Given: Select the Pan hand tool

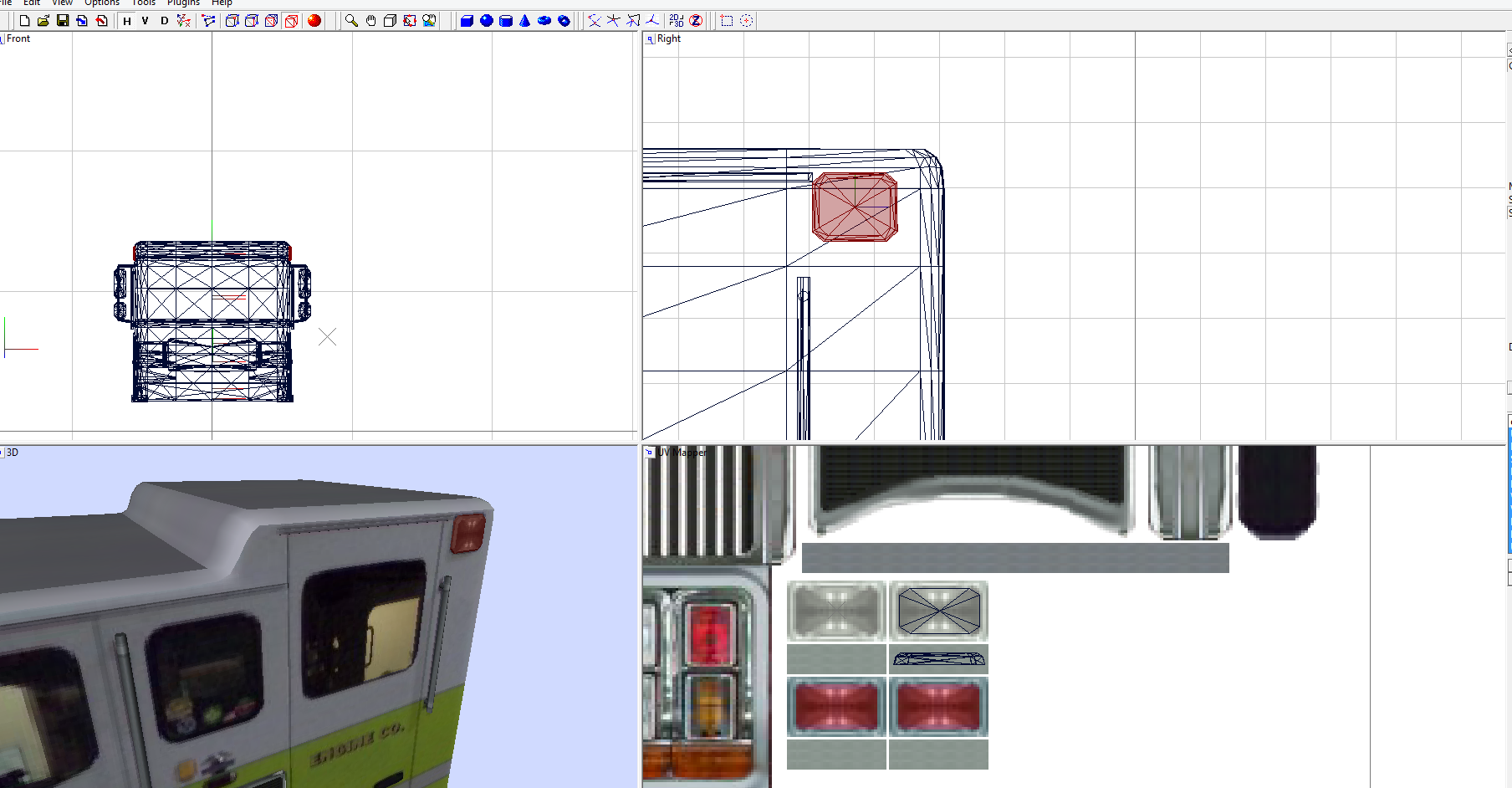Looking at the screenshot, I should click(371, 21).
